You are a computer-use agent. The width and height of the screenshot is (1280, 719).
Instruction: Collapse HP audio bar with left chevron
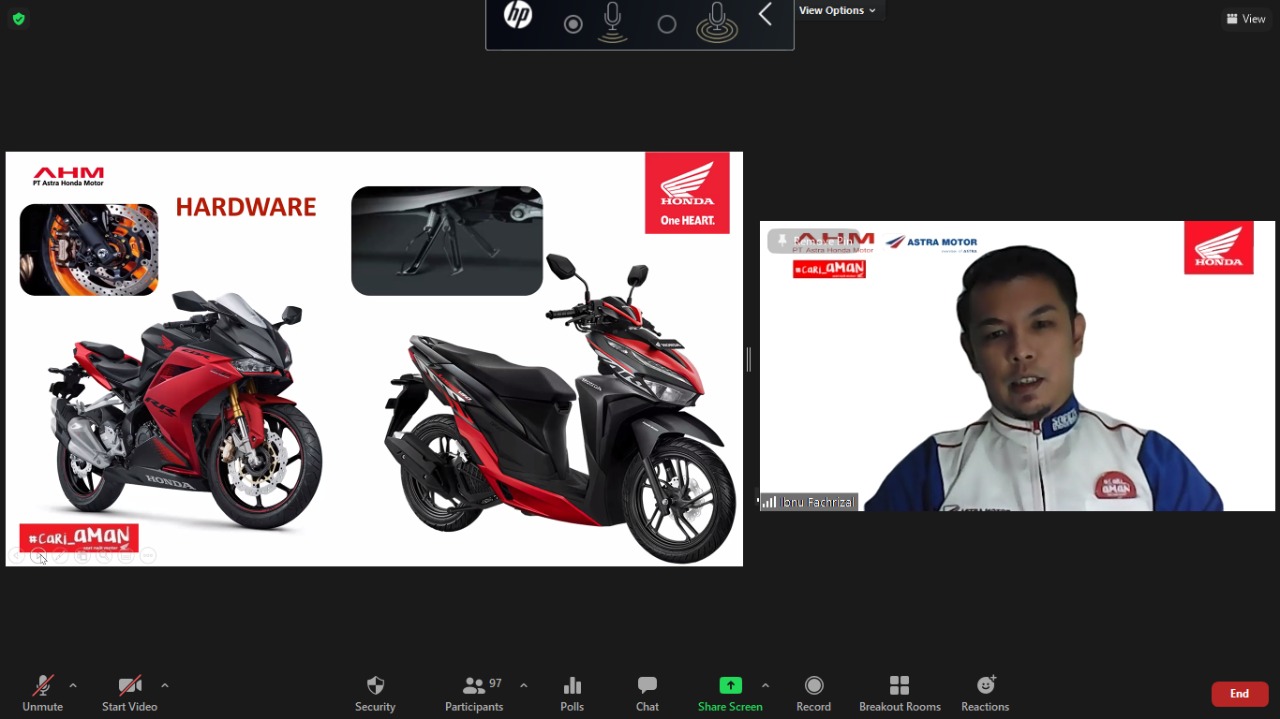pos(765,15)
